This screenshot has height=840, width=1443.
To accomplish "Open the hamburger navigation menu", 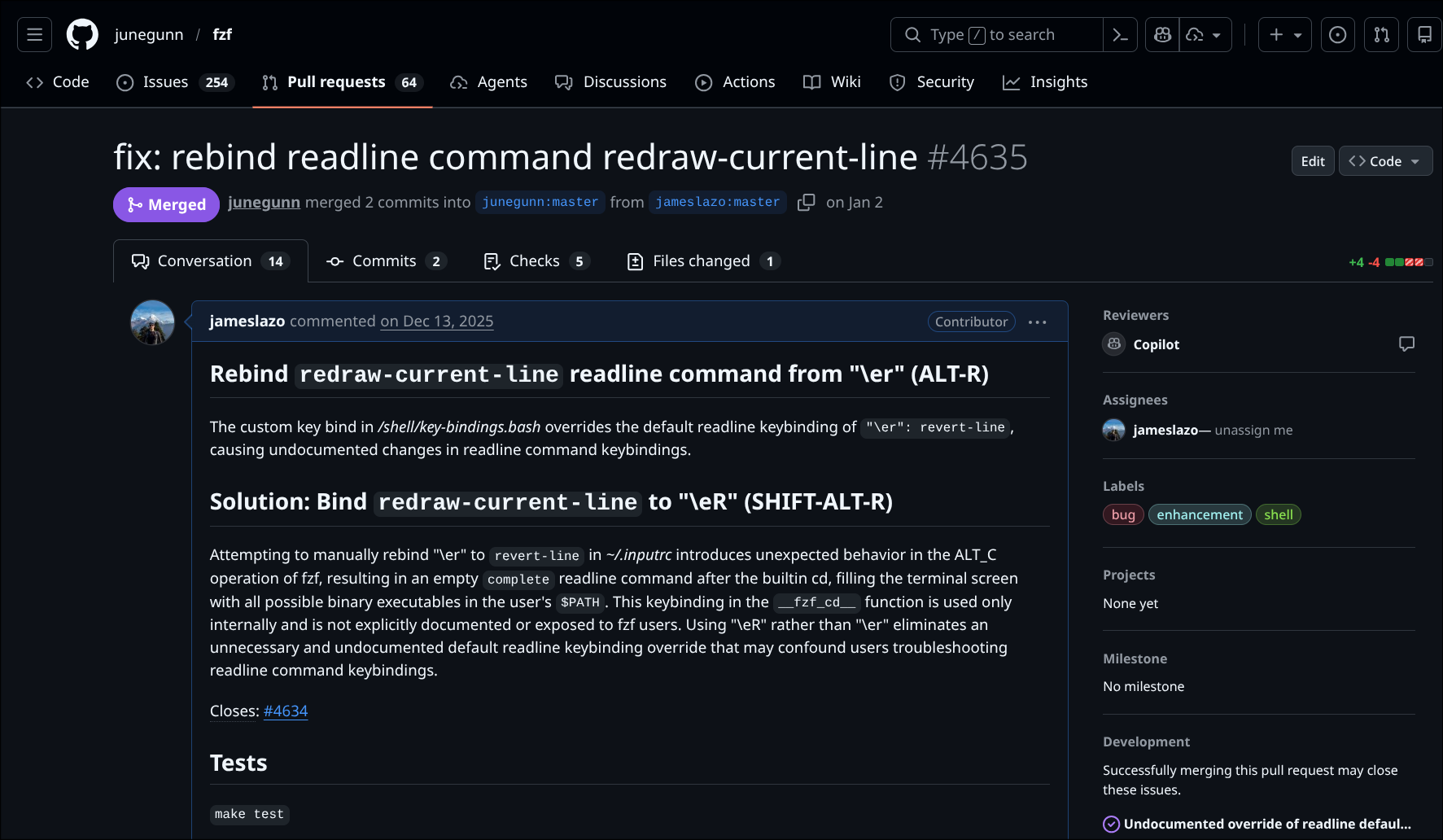I will pos(34,34).
